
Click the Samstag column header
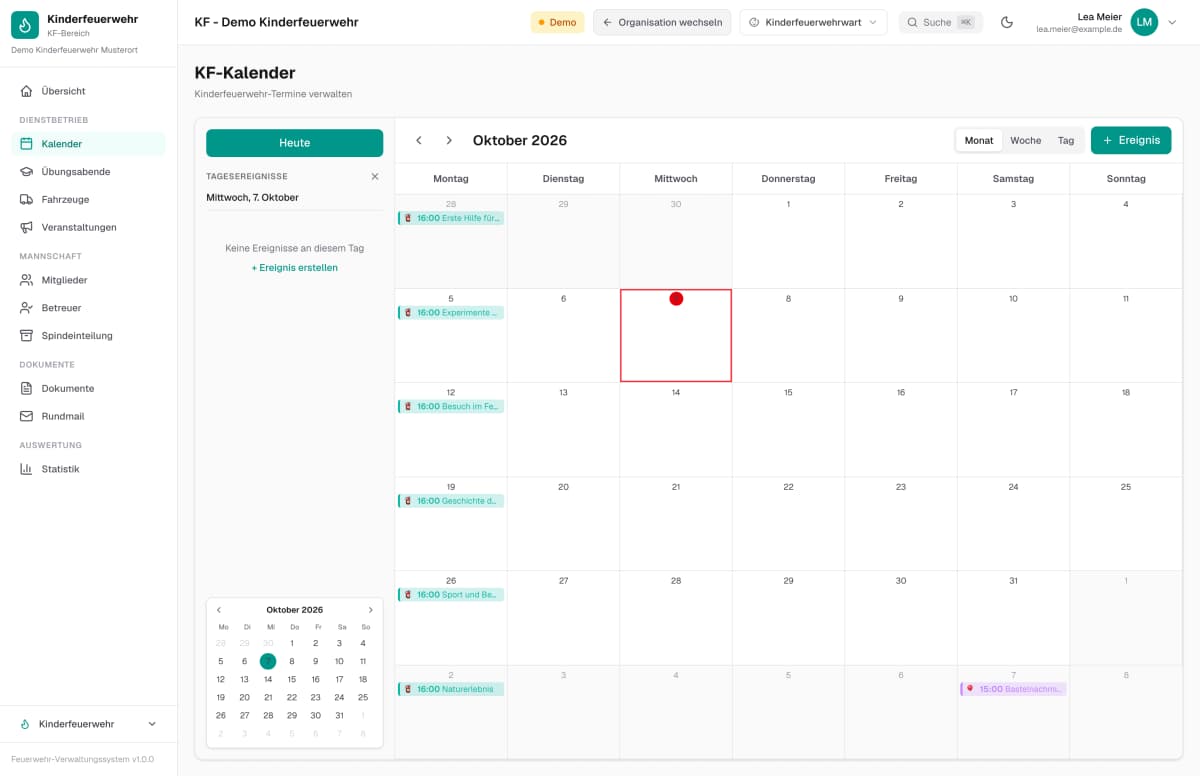click(1013, 179)
